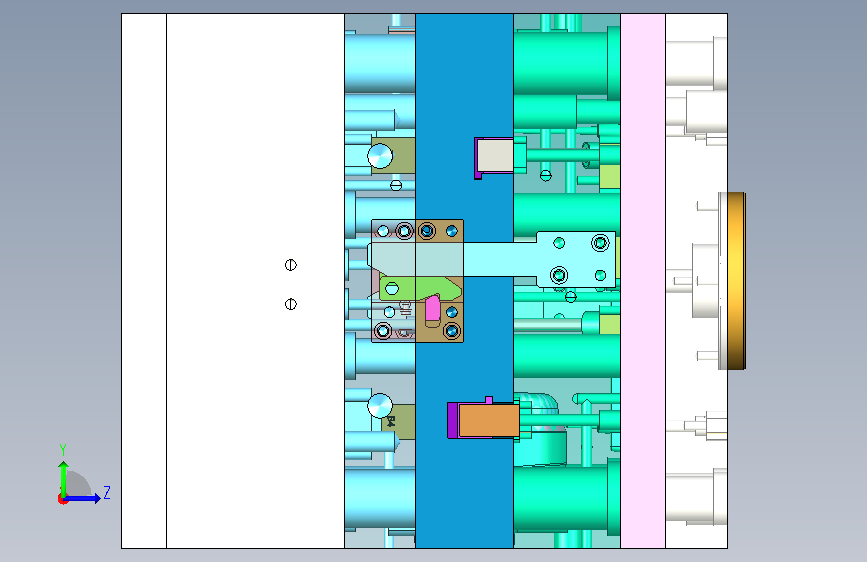Viewport: 867px width, 562px height.
Task: Select the olive block labeled B4
Action: click(399, 422)
